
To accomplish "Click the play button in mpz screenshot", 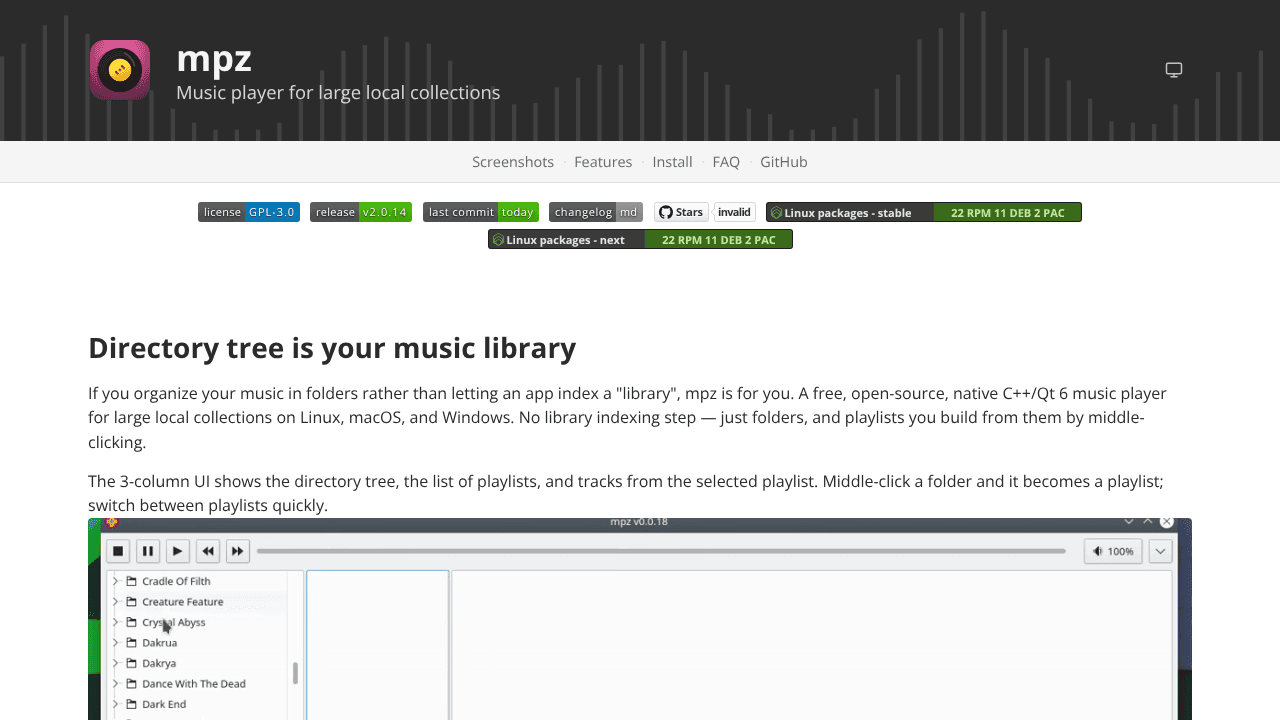I will [177, 551].
